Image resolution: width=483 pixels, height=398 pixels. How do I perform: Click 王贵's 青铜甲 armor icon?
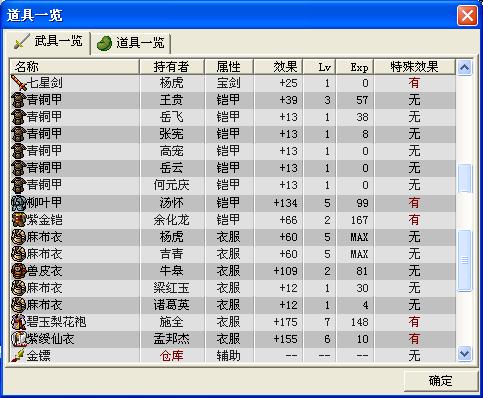click(19, 100)
